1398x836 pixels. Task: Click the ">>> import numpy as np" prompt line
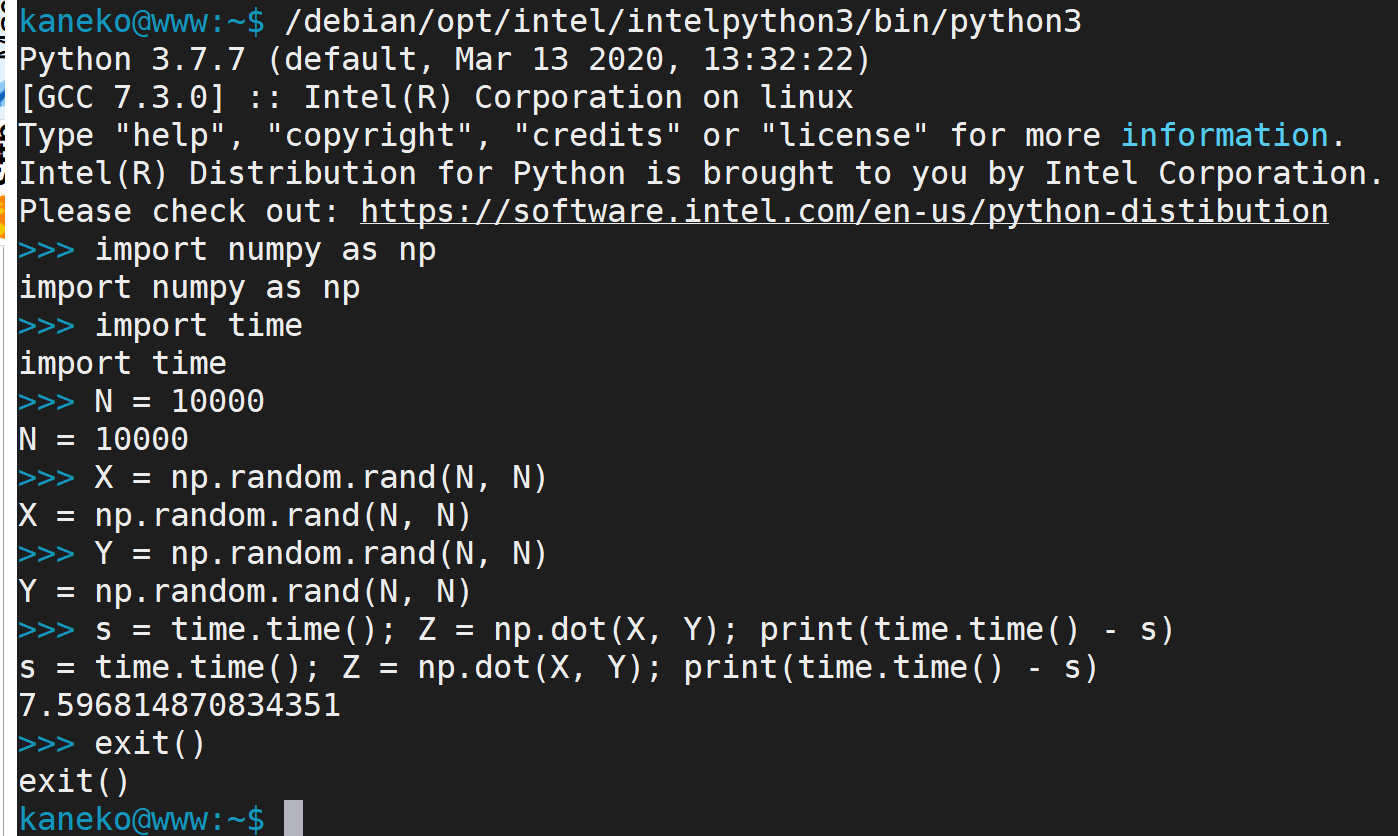(228, 250)
